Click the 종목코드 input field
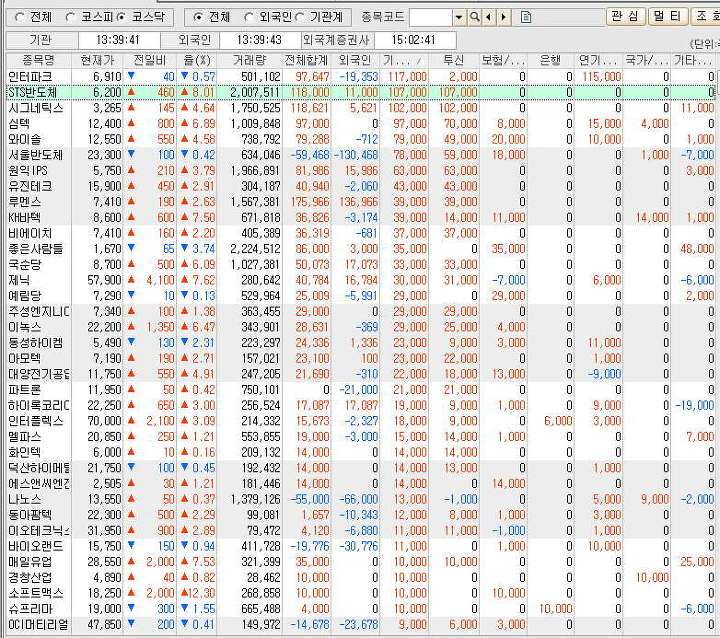Viewport: 720px width, 638px height. click(431, 17)
